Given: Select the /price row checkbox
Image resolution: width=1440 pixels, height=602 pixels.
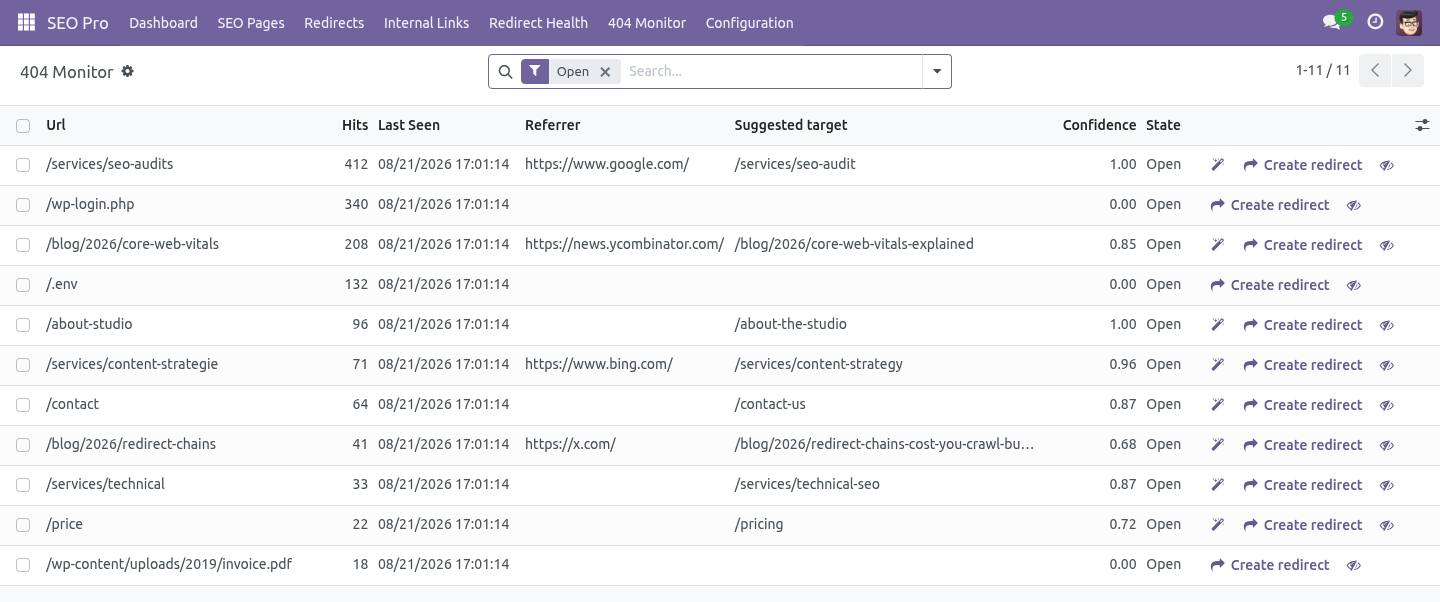Looking at the screenshot, I should tap(23, 525).
